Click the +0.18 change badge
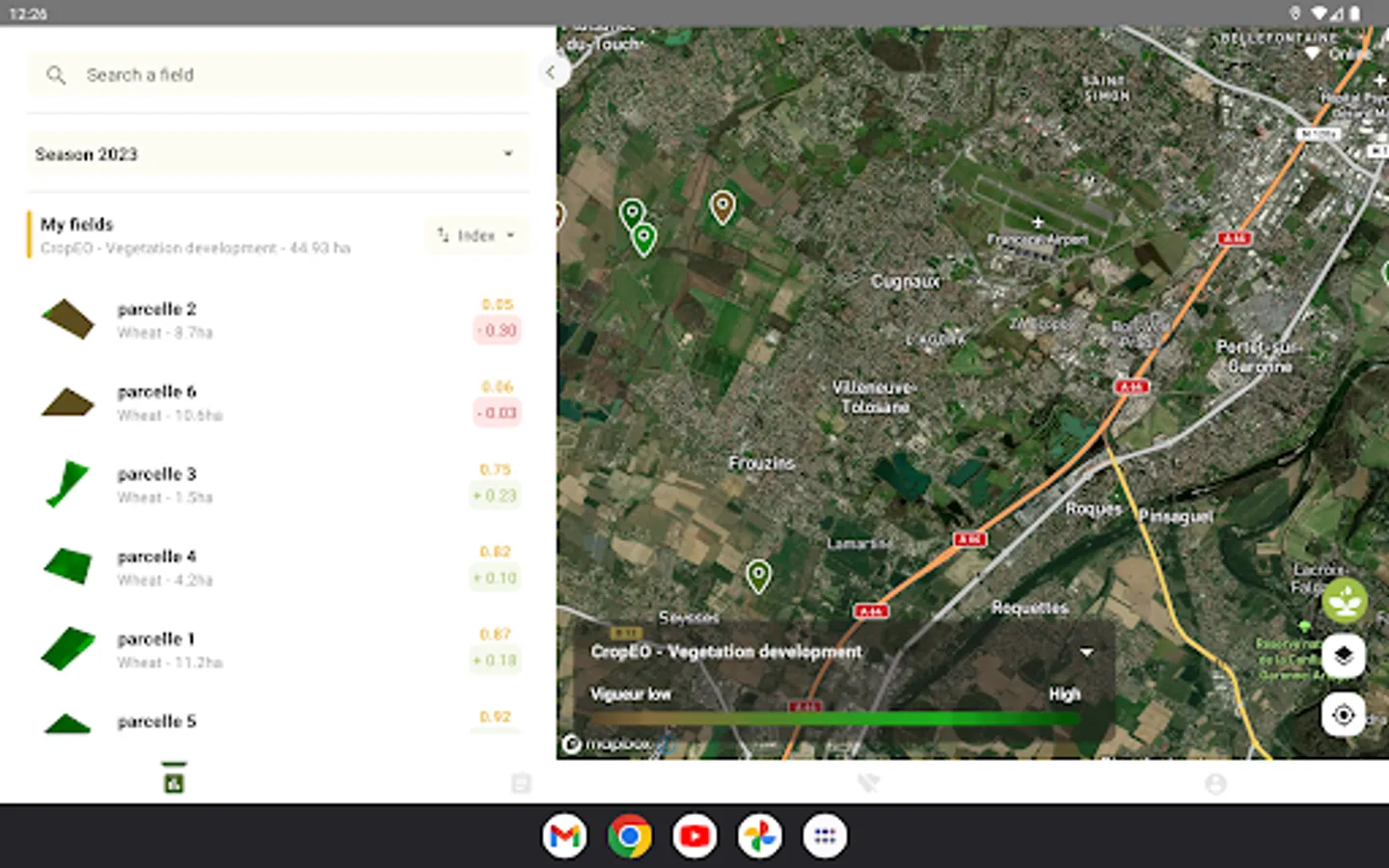This screenshot has width=1389, height=868. tap(495, 661)
